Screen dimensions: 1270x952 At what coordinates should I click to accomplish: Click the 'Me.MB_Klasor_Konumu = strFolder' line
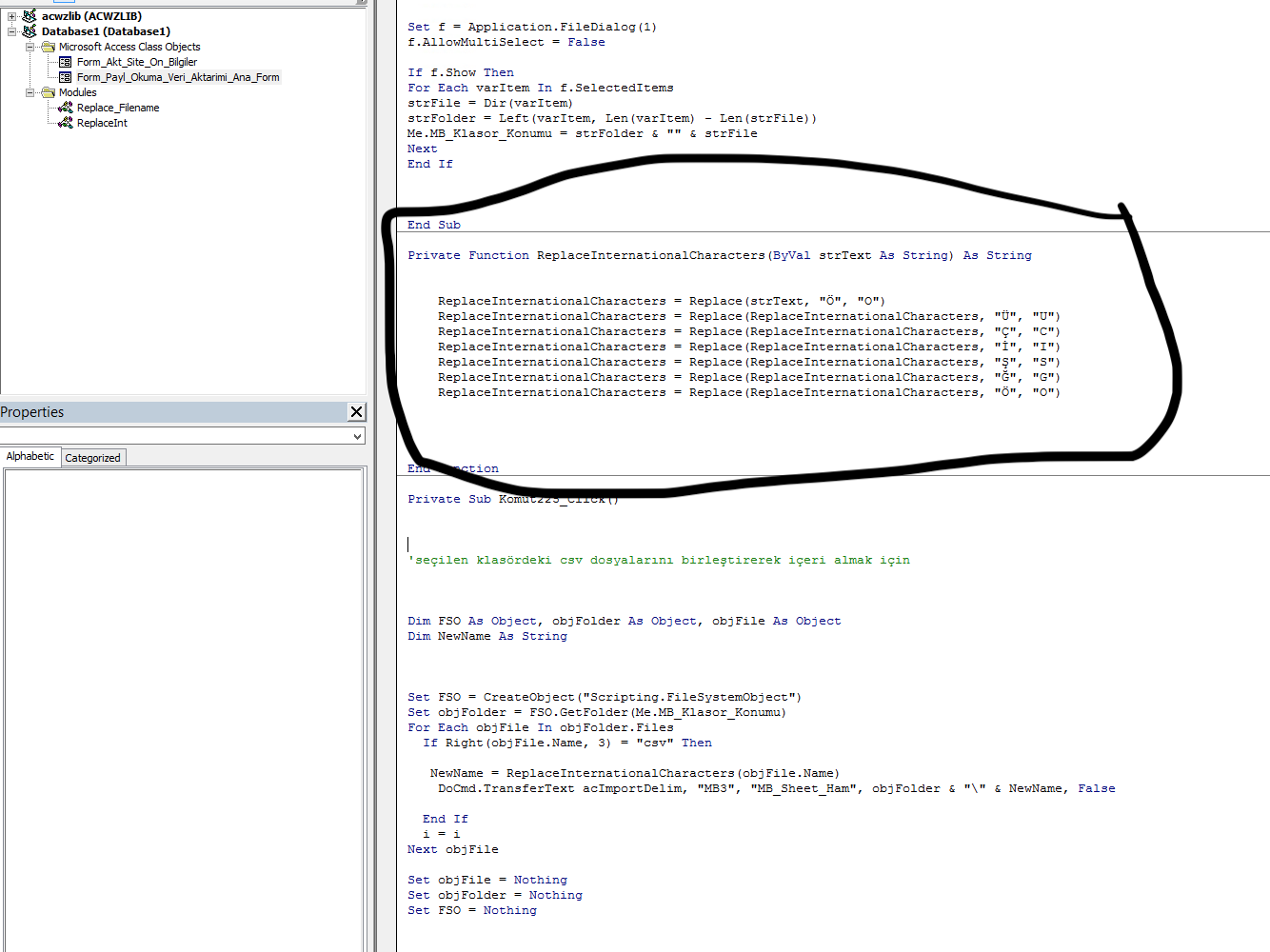tap(583, 133)
